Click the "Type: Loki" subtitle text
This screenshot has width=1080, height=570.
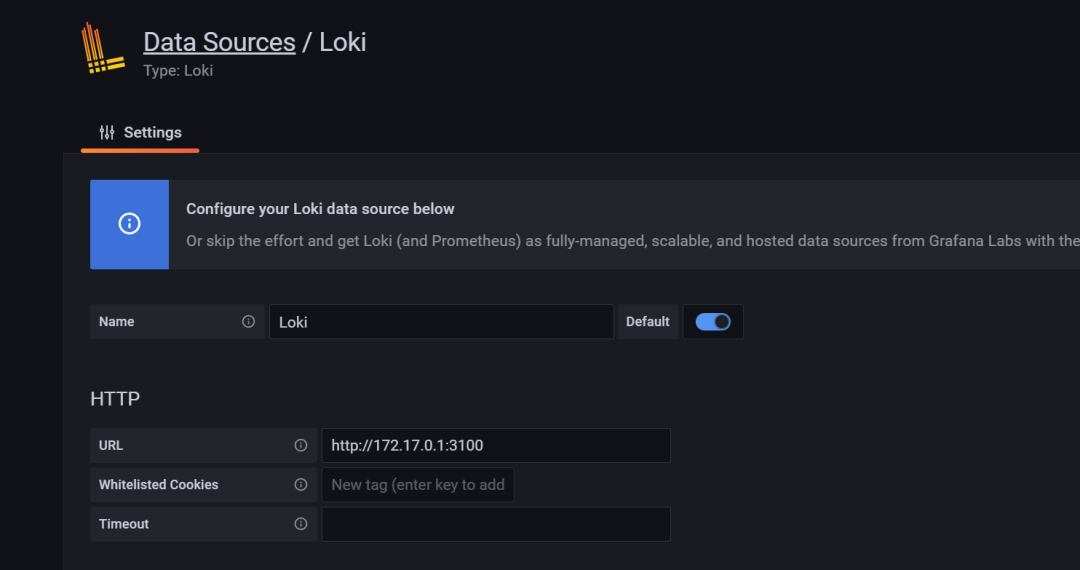click(178, 71)
